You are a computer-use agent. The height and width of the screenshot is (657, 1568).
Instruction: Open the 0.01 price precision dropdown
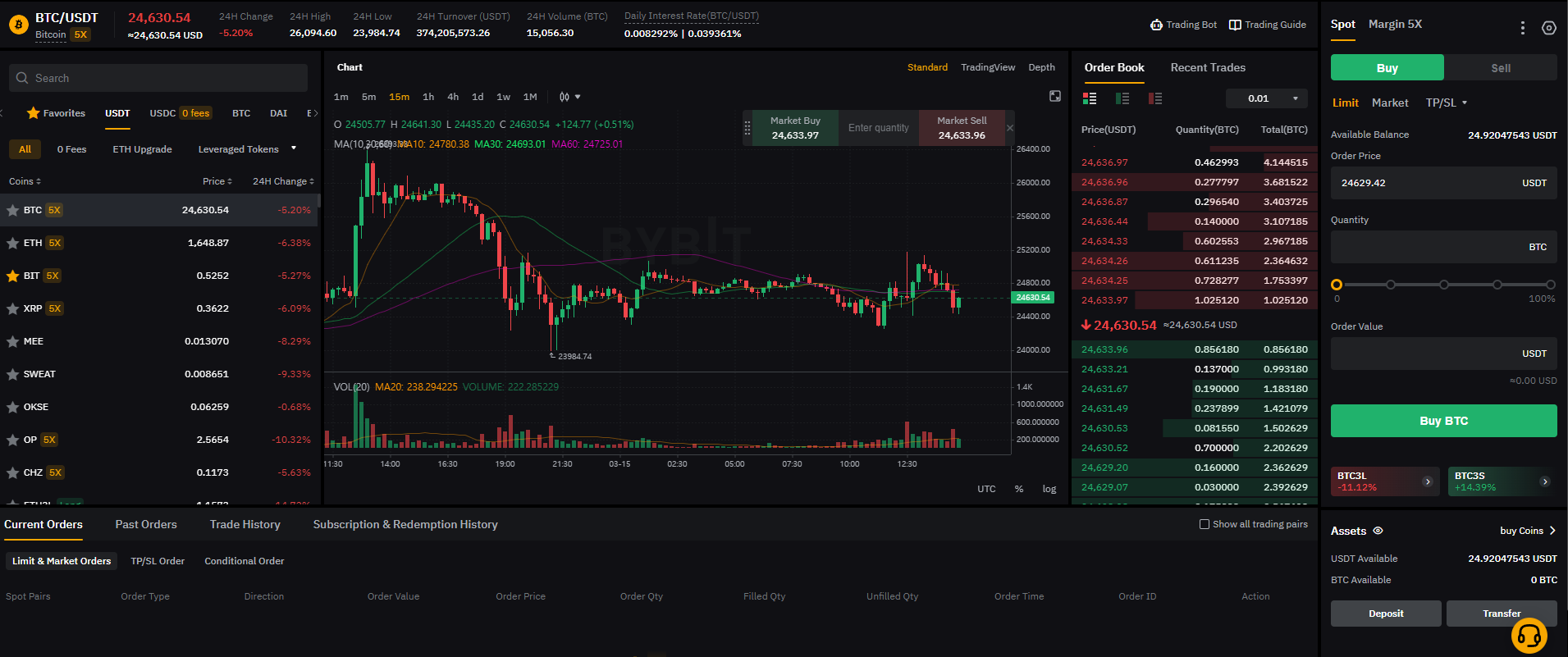point(1267,98)
